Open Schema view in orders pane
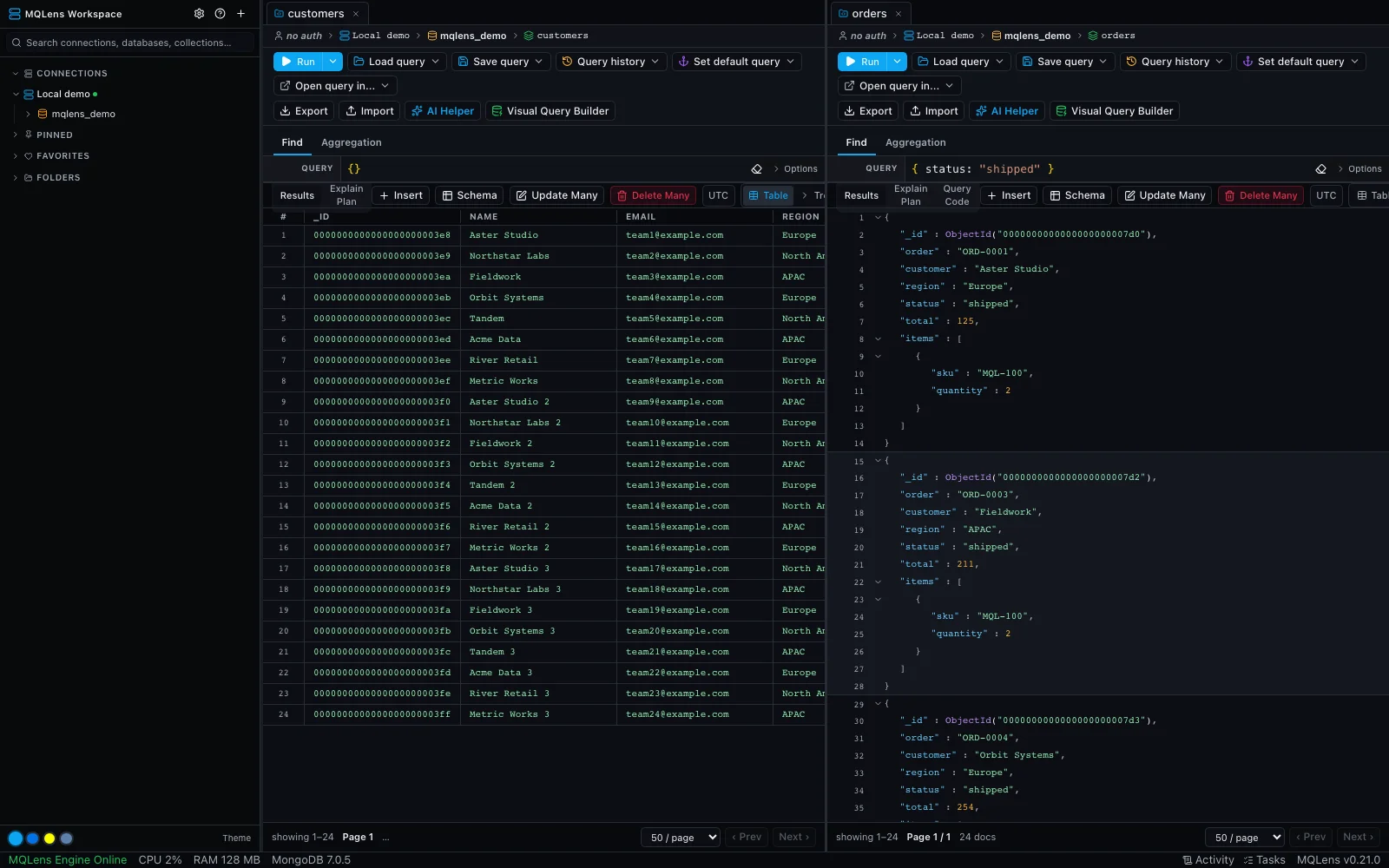 [1077, 195]
